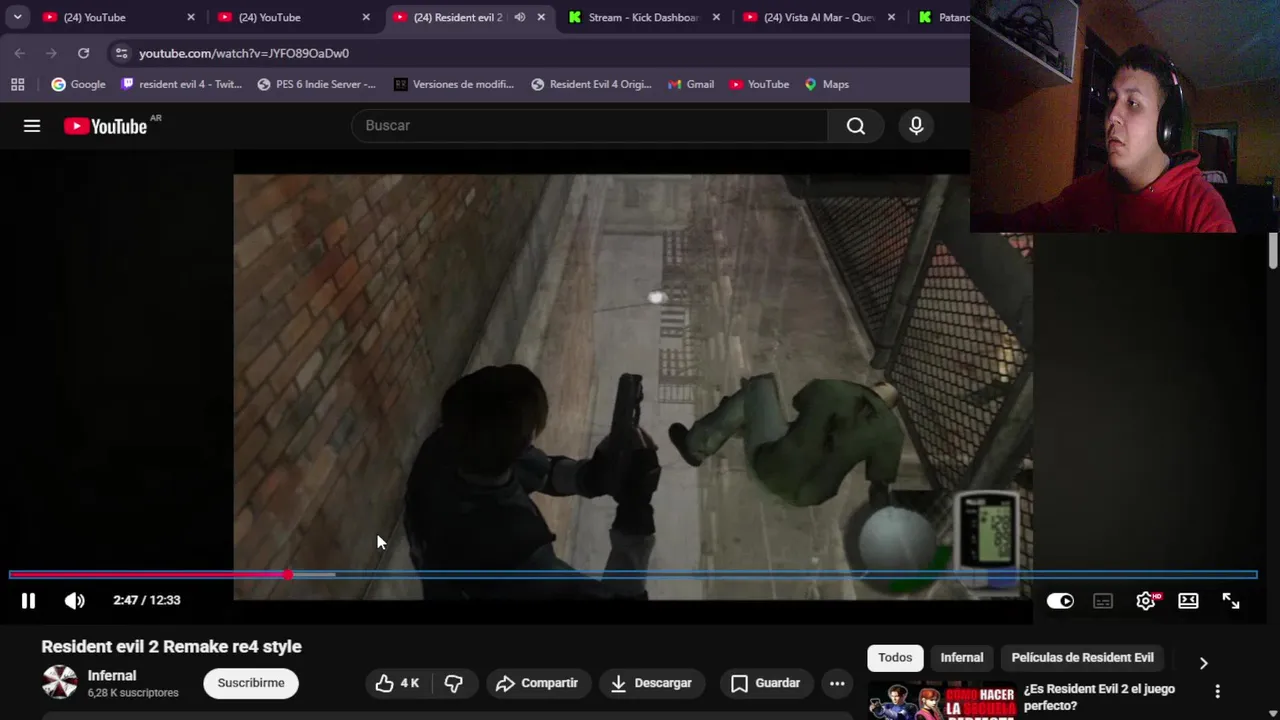Enter fullscreen mode
The image size is (1280, 720).
(1231, 600)
